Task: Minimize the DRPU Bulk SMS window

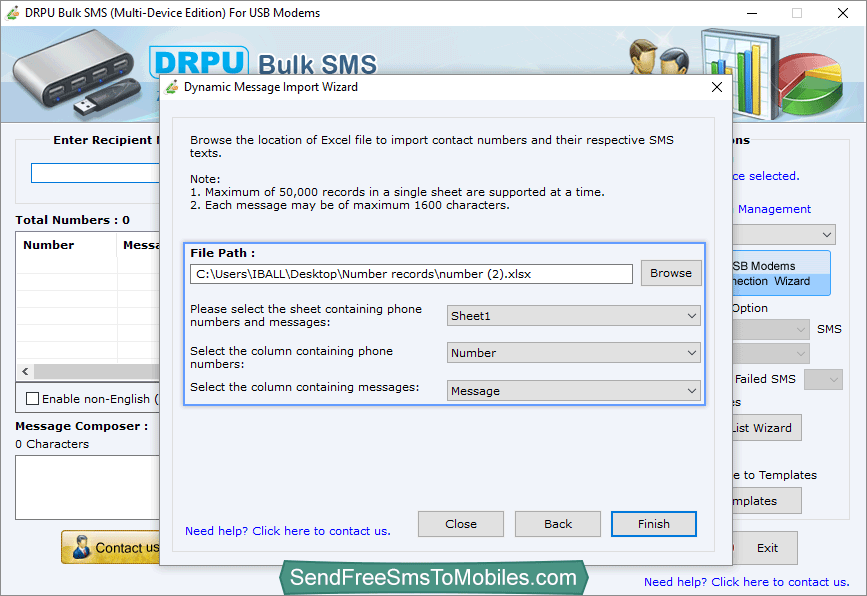Action: tap(752, 13)
